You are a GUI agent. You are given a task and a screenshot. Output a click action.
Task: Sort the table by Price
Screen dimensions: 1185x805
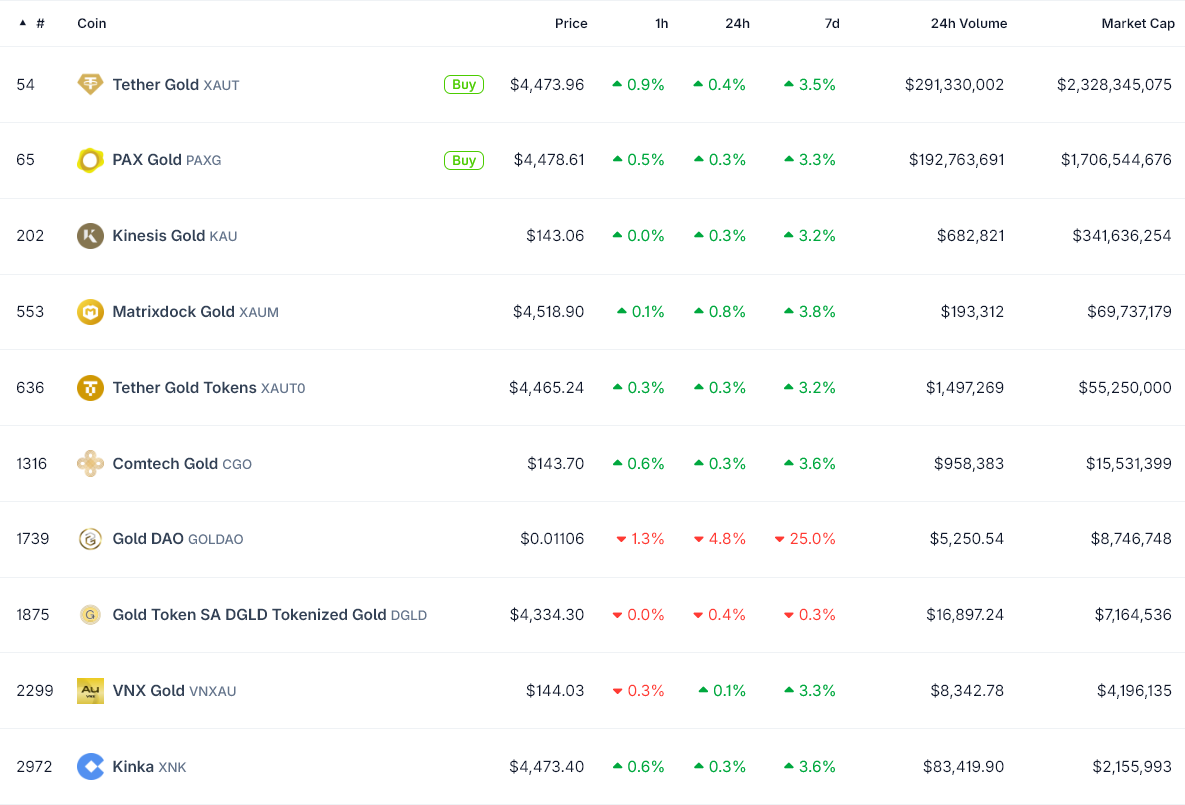pos(570,23)
